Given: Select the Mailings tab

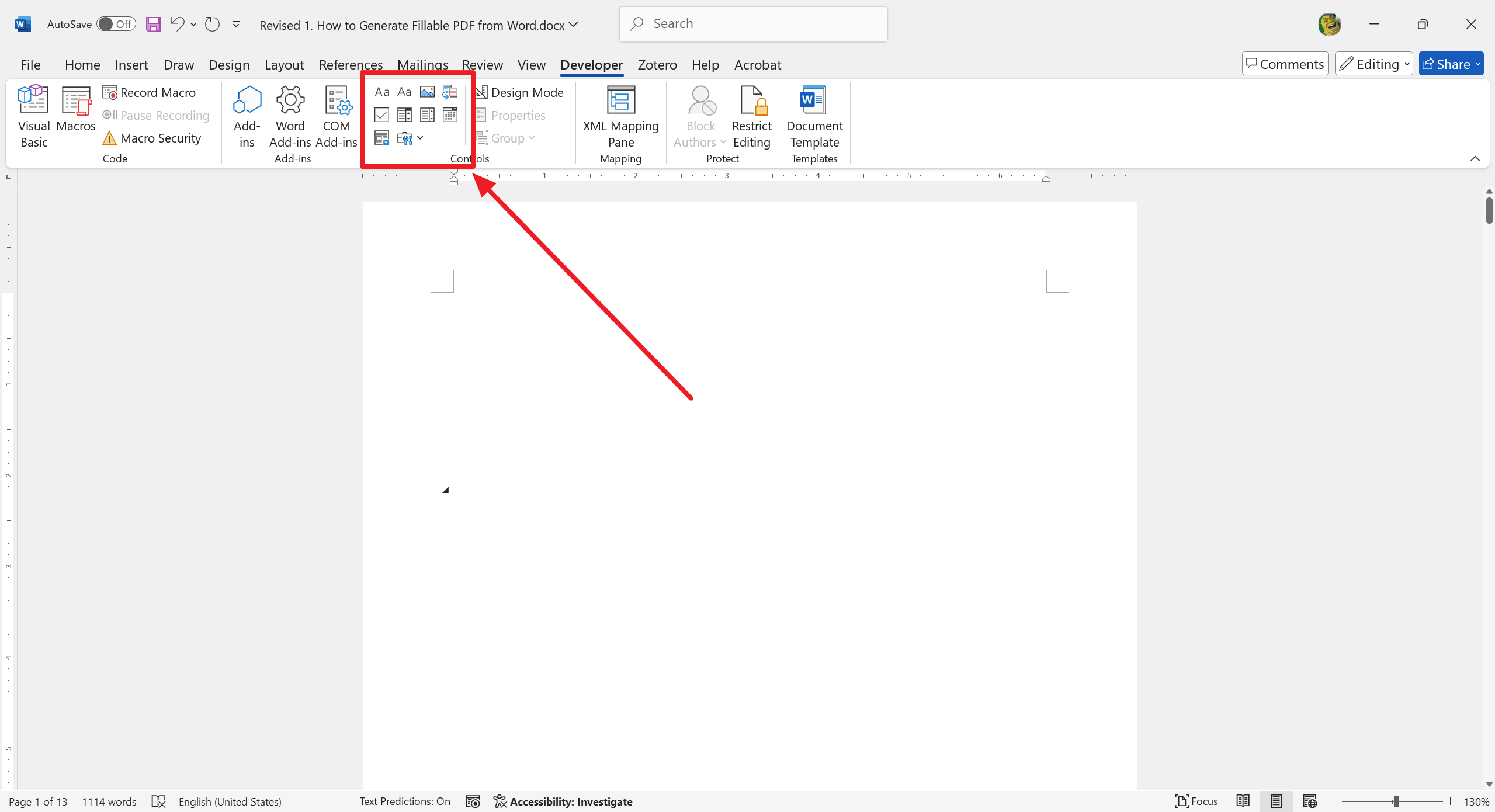Looking at the screenshot, I should tap(422, 64).
